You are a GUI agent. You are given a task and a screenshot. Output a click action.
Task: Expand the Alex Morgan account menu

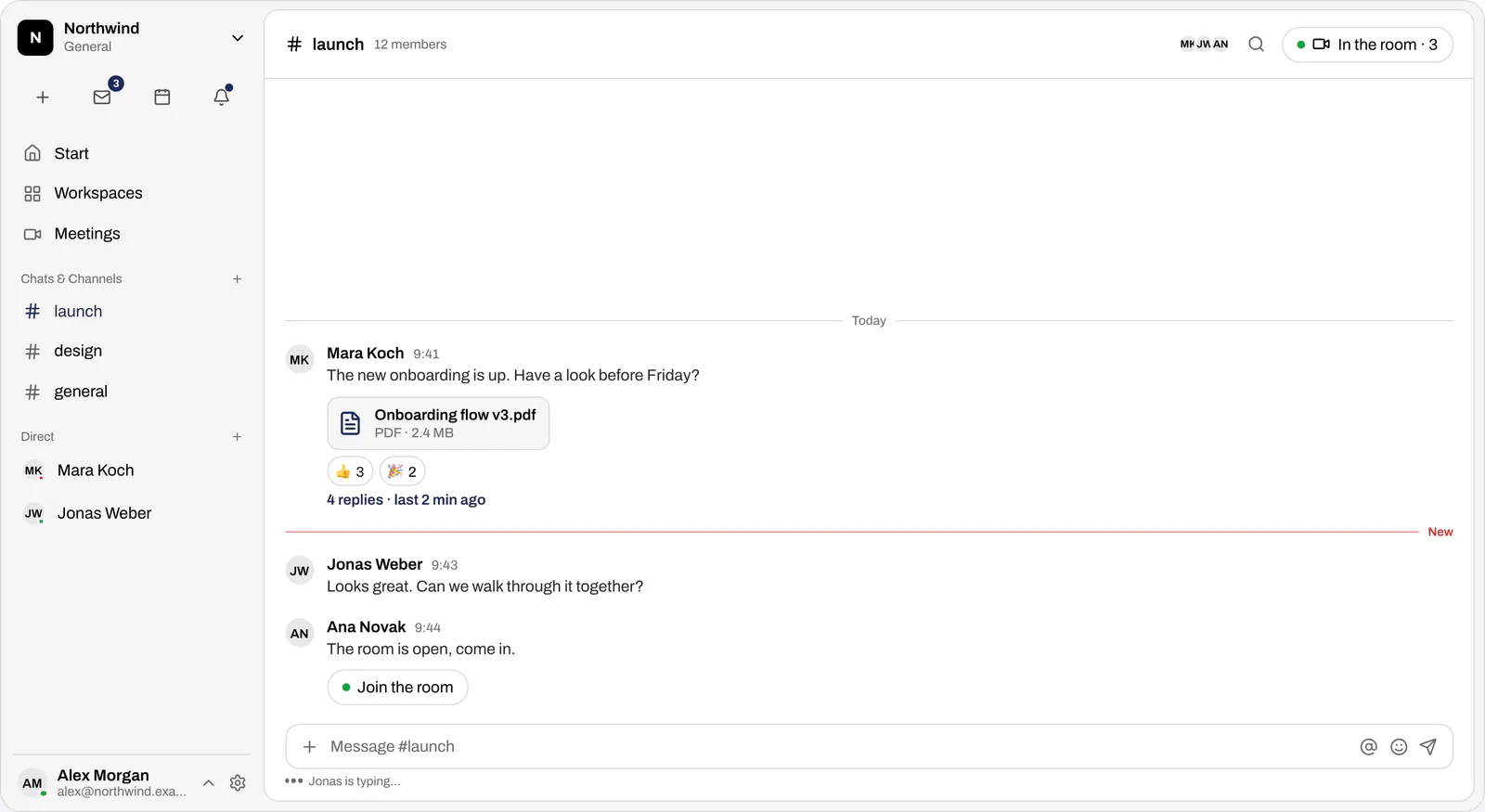[x=209, y=783]
